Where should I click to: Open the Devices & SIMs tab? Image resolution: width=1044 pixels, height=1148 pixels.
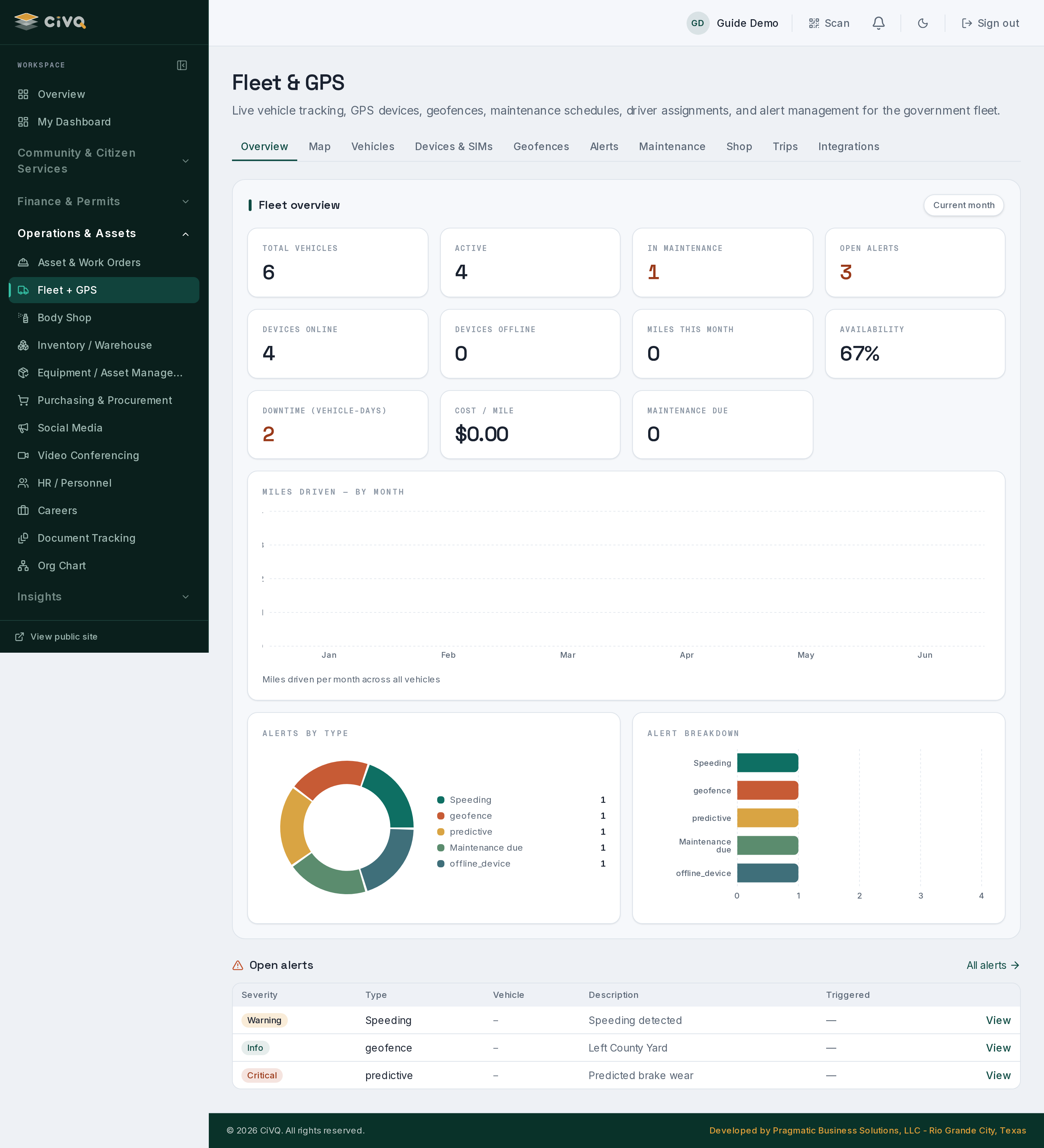tap(454, 147)
